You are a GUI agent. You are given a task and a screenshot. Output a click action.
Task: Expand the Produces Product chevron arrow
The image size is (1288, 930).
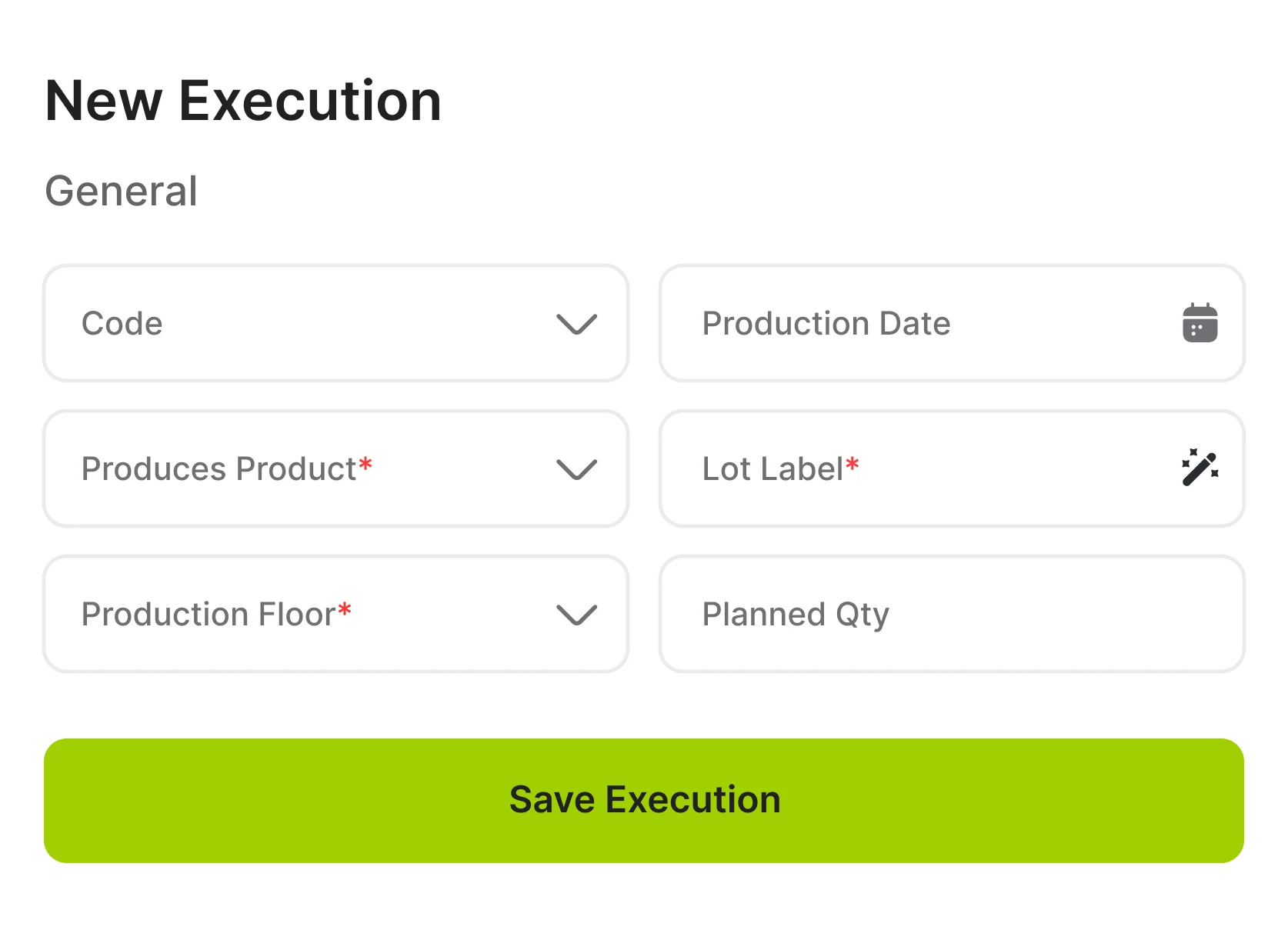coord(576,469)
